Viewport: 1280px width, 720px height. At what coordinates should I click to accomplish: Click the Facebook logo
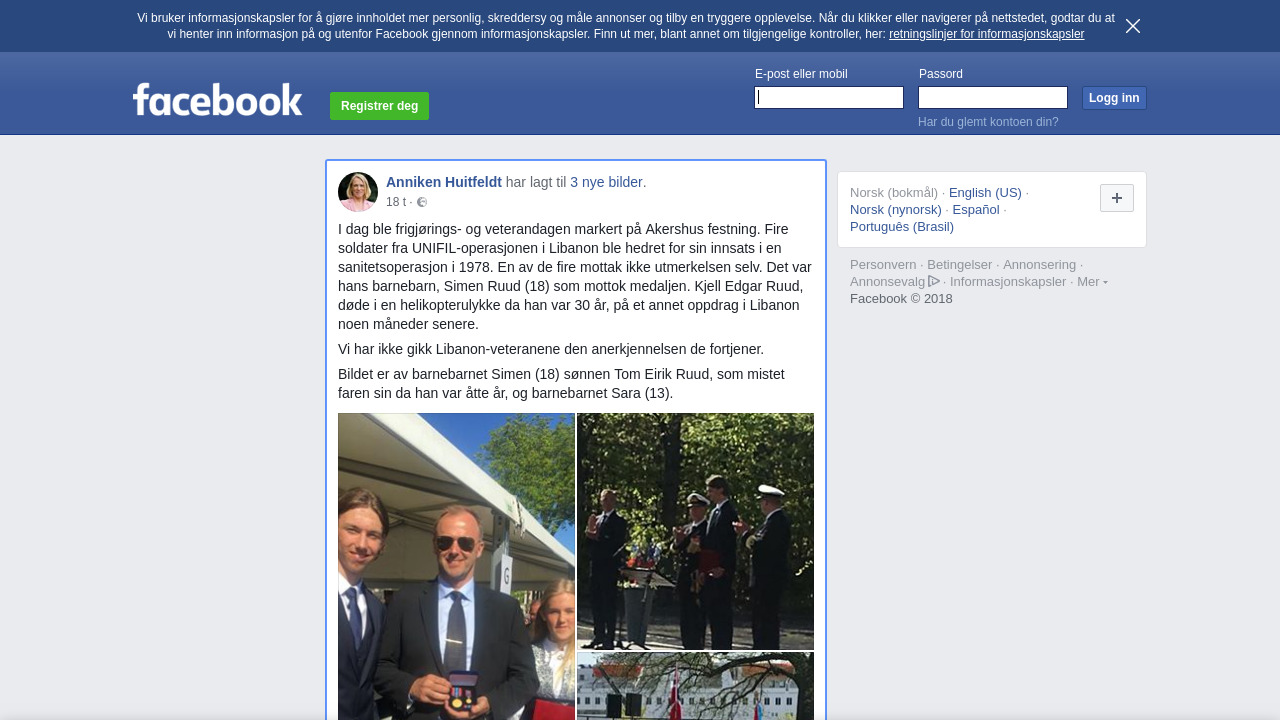point(217,99)
